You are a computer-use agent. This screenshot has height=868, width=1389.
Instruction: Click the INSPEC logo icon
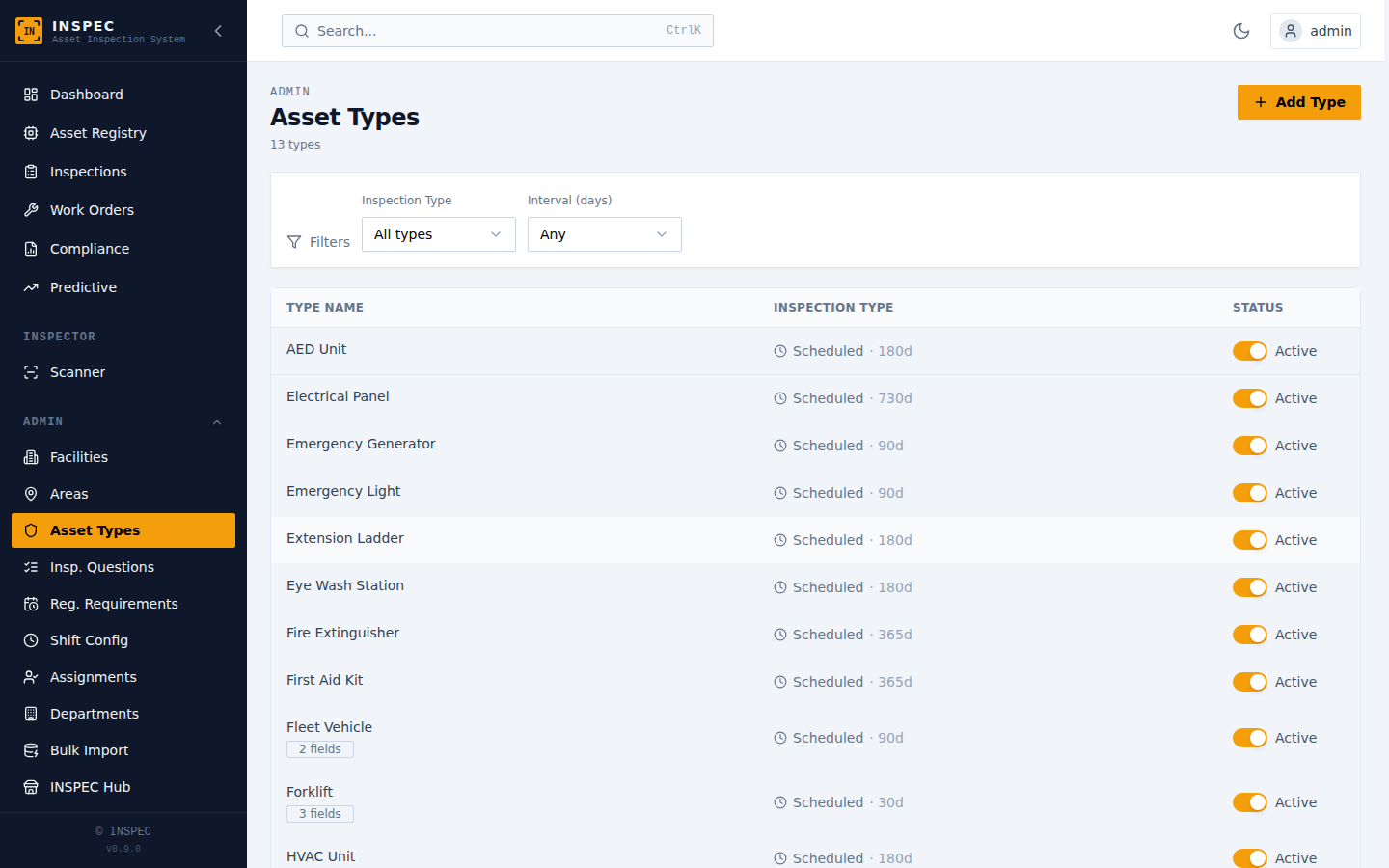click(x=29, y=31)
